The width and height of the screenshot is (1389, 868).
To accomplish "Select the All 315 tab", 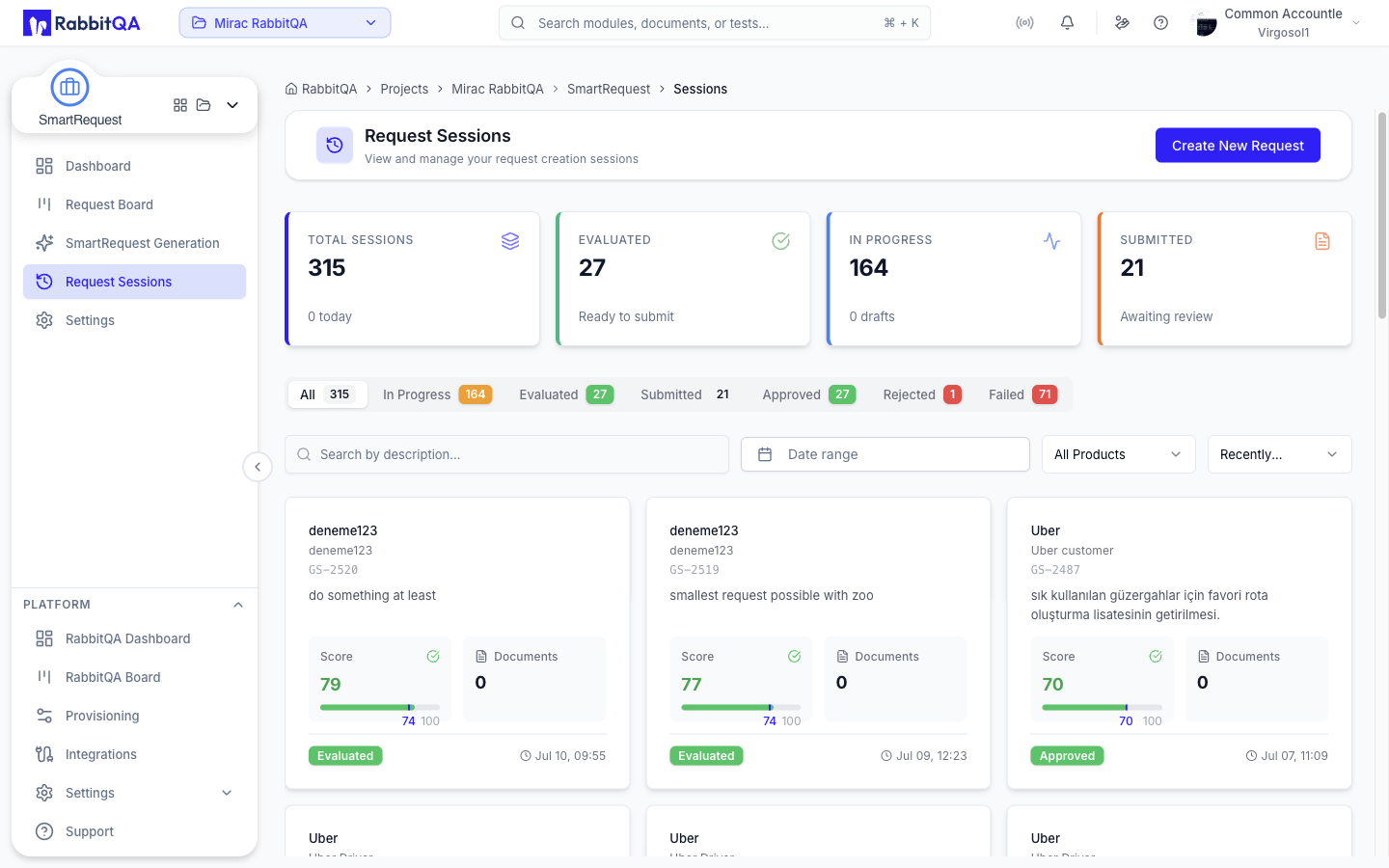I will [328, 394].
